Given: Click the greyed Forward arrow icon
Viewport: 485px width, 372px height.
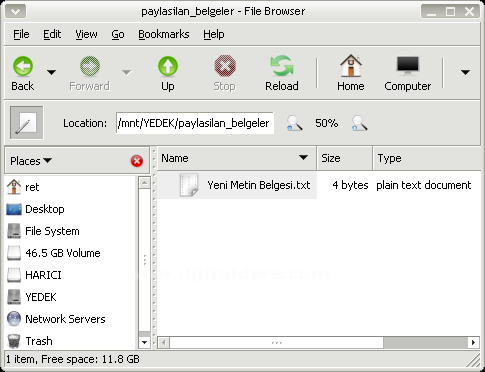Looking at the screenshot, I should pyautogui.click(x=89, y=66).
